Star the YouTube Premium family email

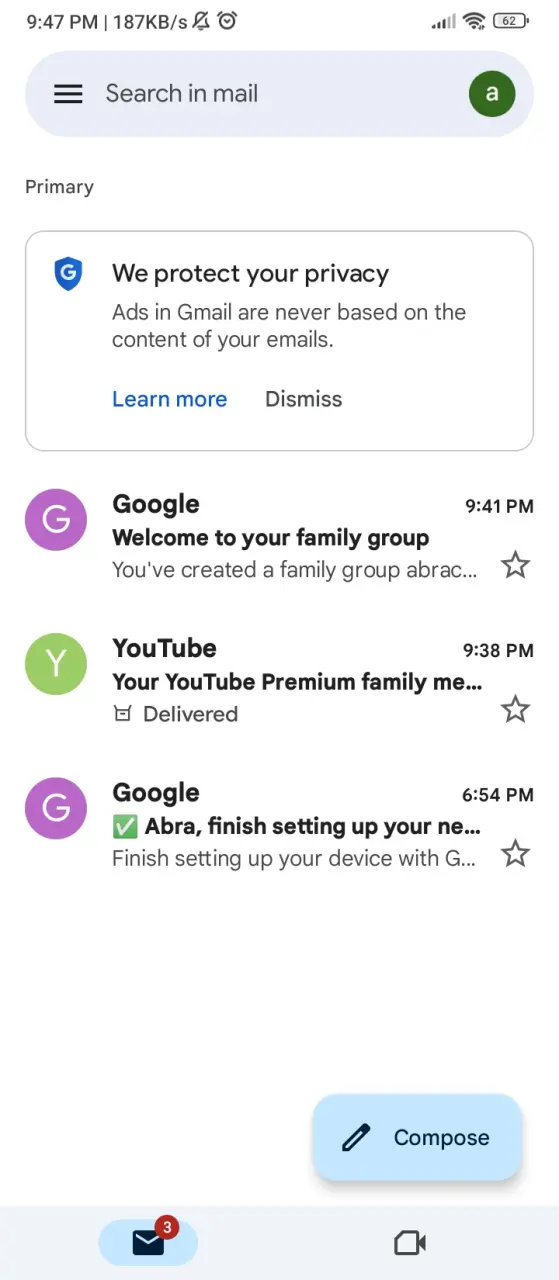coord(515,710)
